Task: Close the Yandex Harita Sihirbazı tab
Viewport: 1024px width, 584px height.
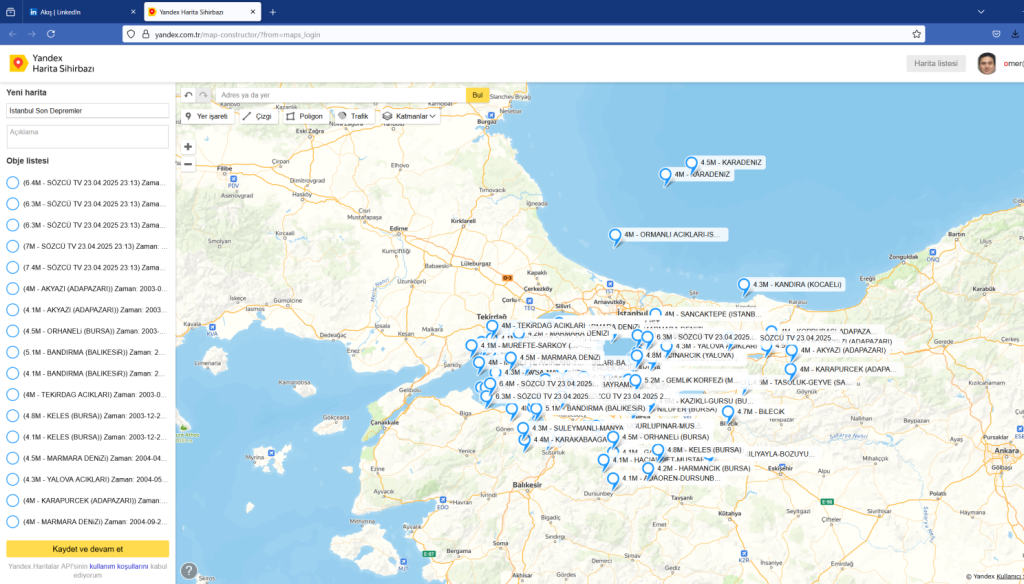Action: coord(253,12)
